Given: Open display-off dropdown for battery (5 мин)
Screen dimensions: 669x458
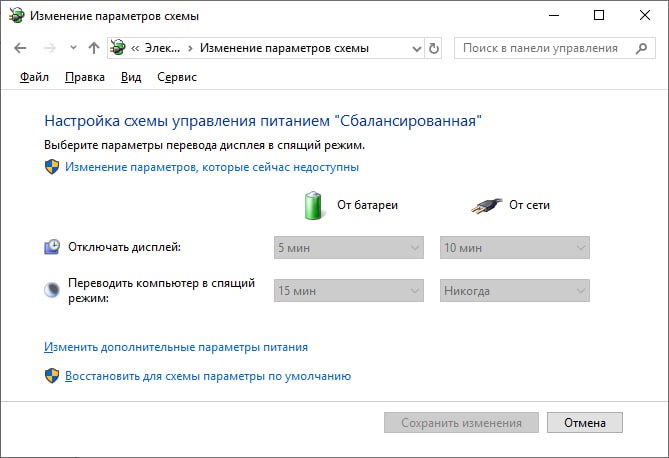Looking at the screenshot, I should point(348,247).
